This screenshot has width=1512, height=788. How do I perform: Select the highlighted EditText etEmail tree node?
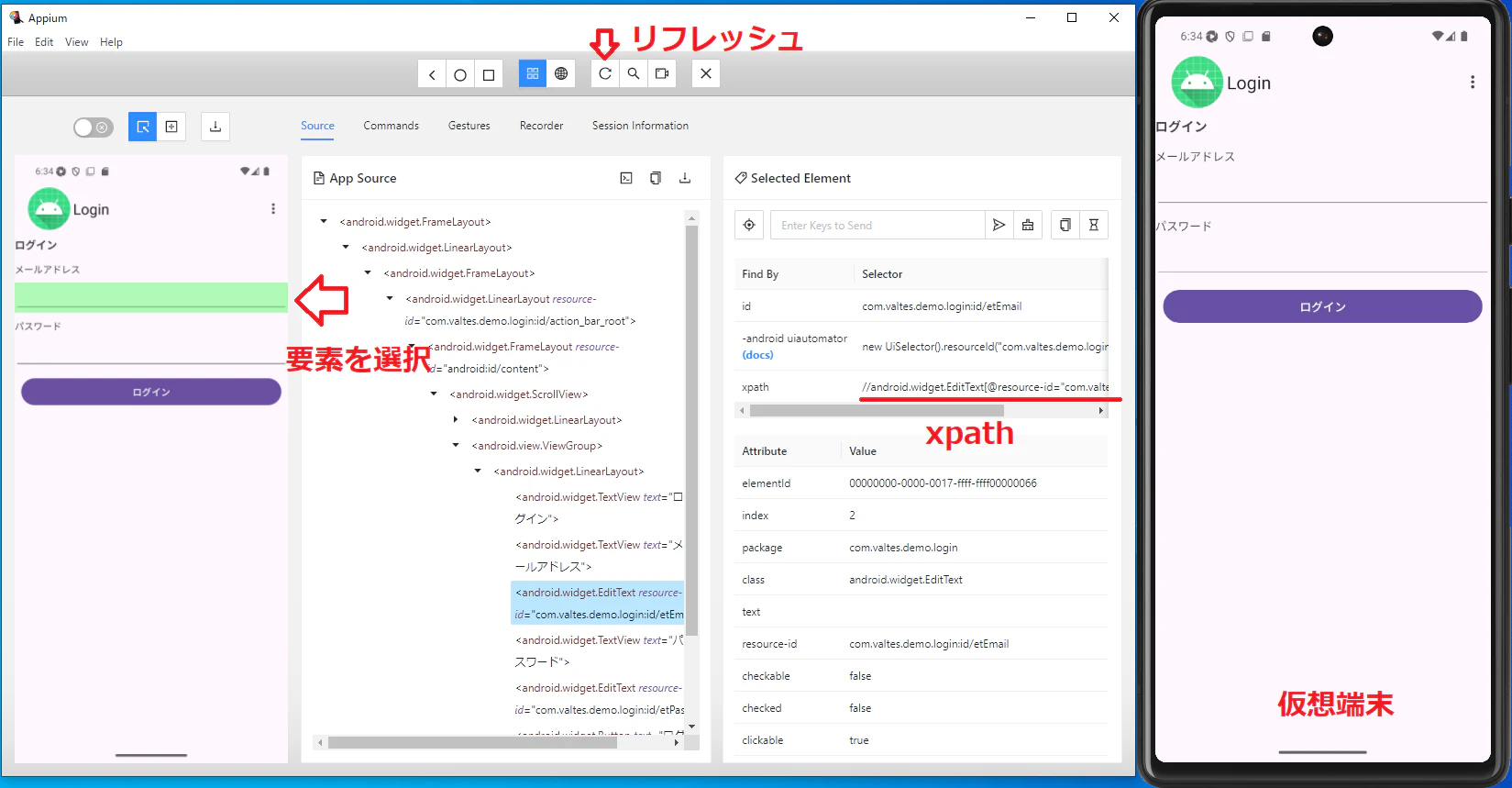click(x=598, y=604)
